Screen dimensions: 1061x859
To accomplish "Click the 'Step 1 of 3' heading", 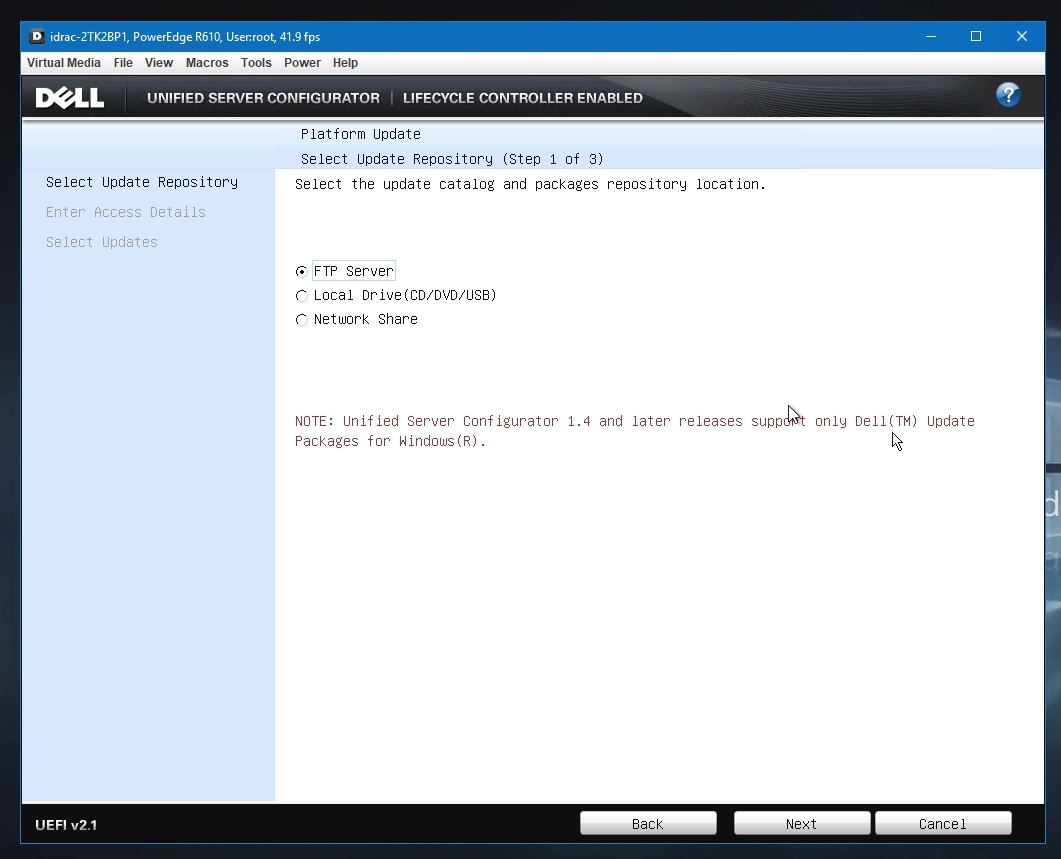I will (452, 159).
